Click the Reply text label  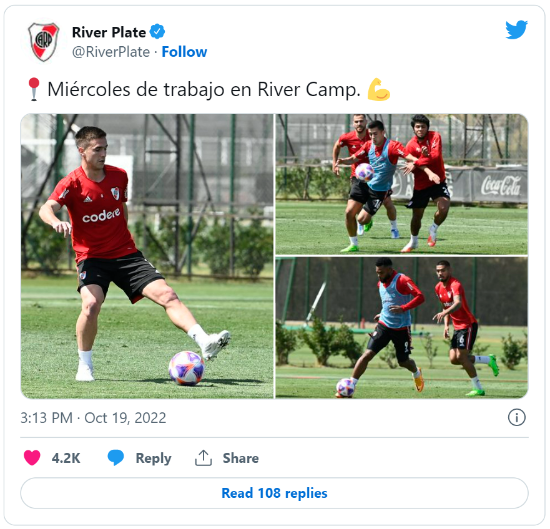tap(153, 458)
